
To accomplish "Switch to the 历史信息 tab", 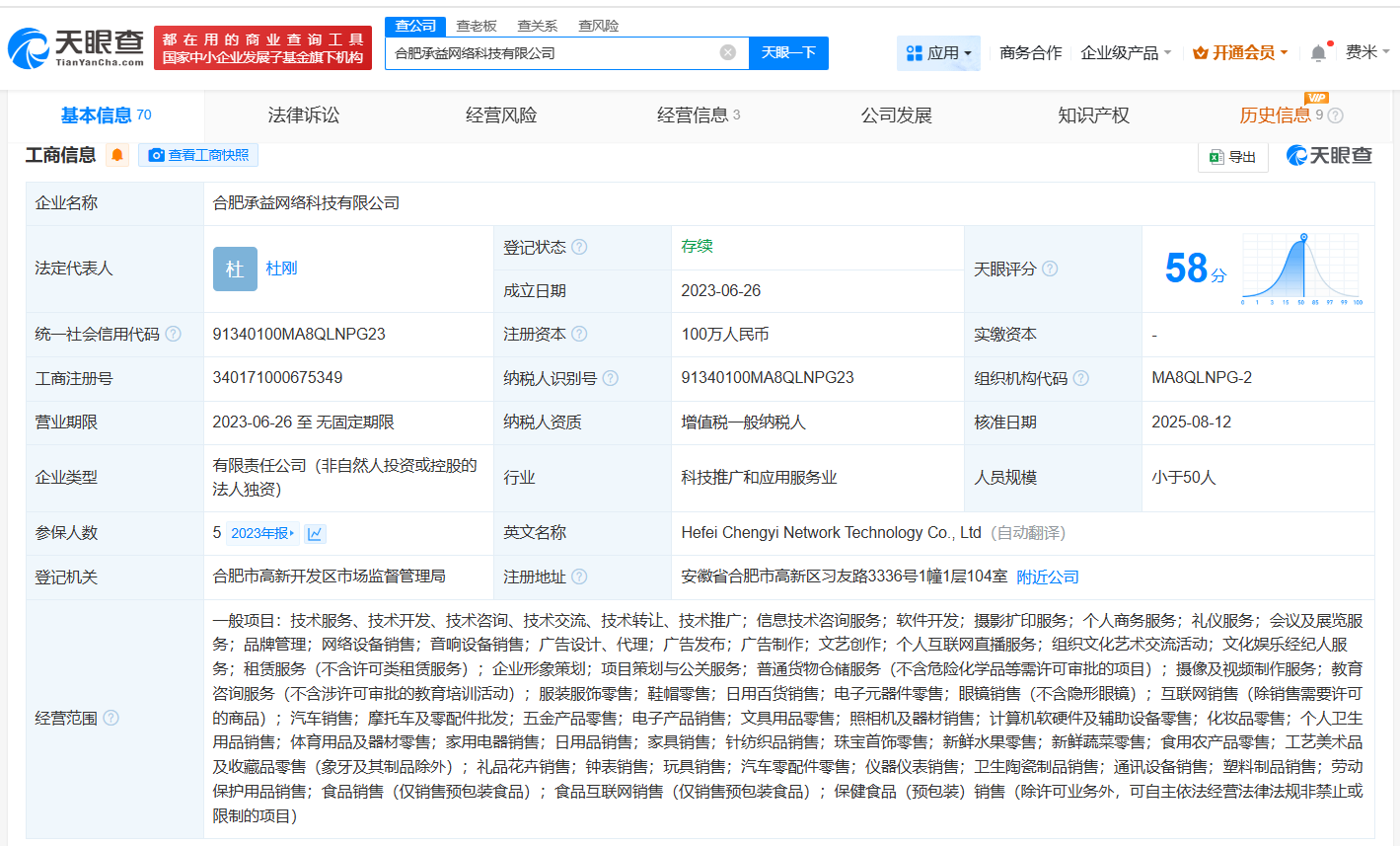I will [1275, 115].
